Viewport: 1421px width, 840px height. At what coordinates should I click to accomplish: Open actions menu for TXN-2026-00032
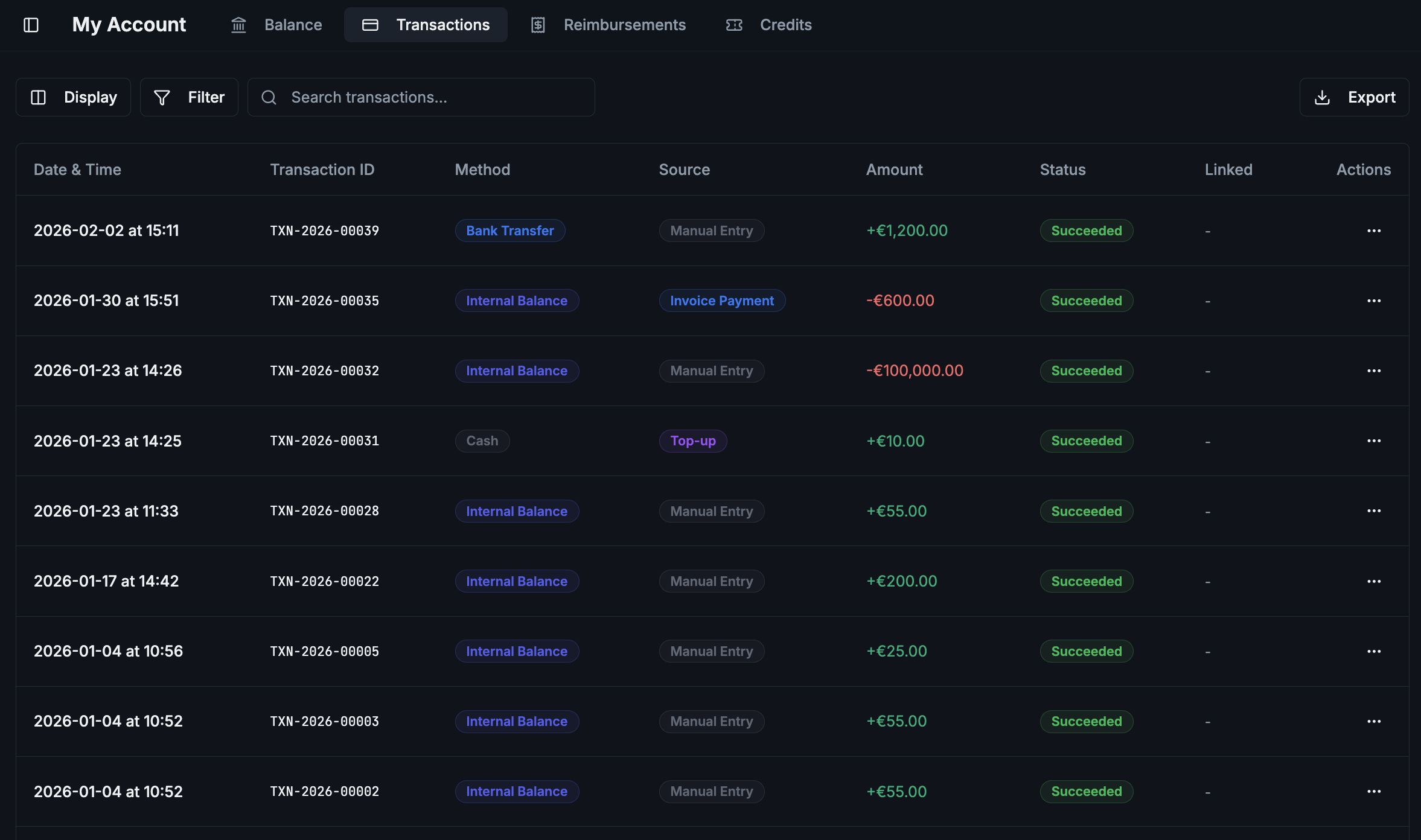(x=1374, y=371)
